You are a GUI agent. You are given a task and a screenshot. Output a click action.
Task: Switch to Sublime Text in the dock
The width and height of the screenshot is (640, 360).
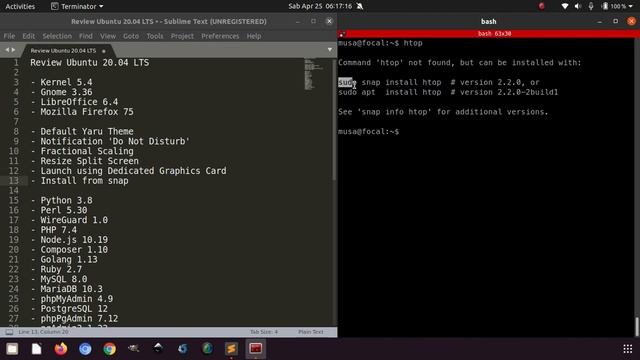(231, 349)
